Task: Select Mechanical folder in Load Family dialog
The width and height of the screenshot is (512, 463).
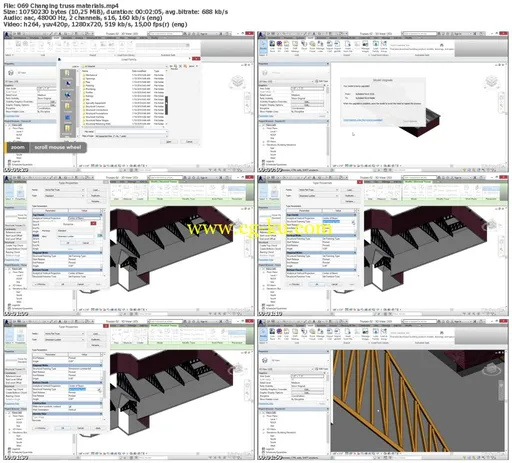Action: click(91, 75)
